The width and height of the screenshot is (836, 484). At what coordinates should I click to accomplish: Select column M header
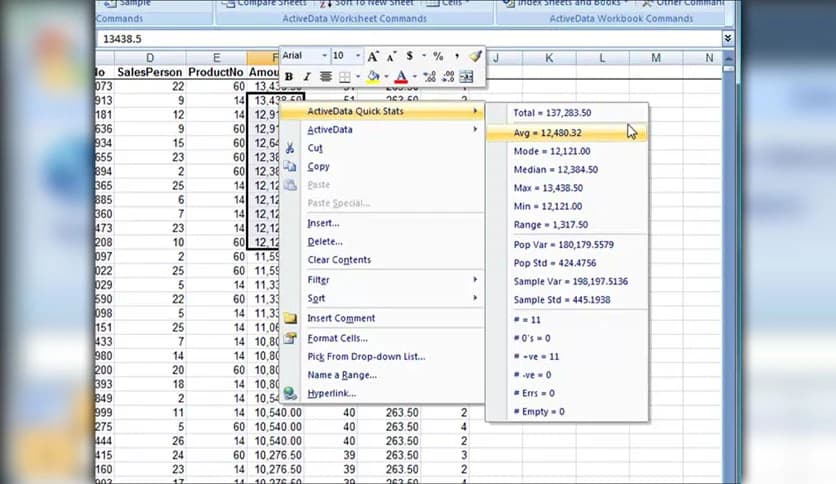656,58
